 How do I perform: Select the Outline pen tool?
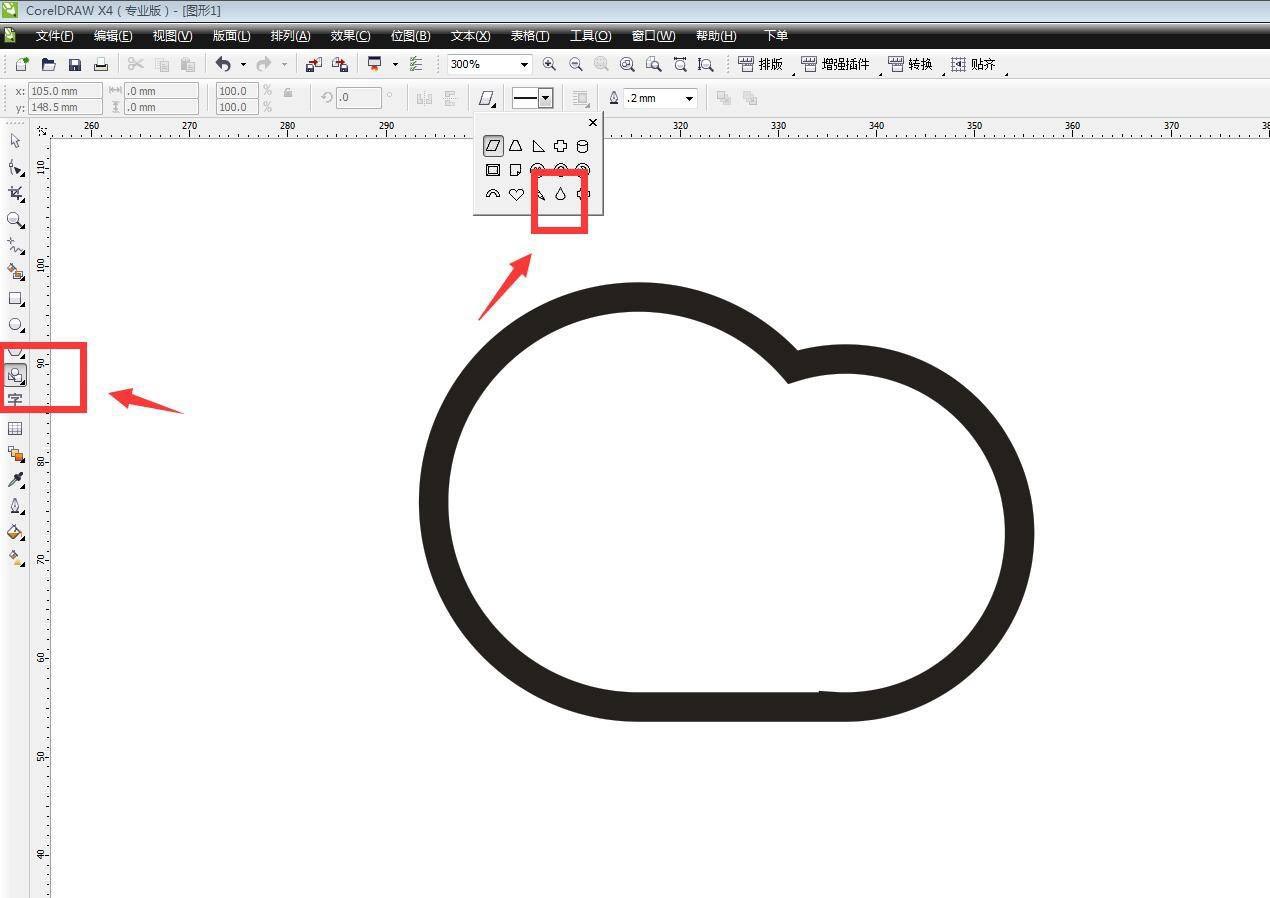click(15, 506)
